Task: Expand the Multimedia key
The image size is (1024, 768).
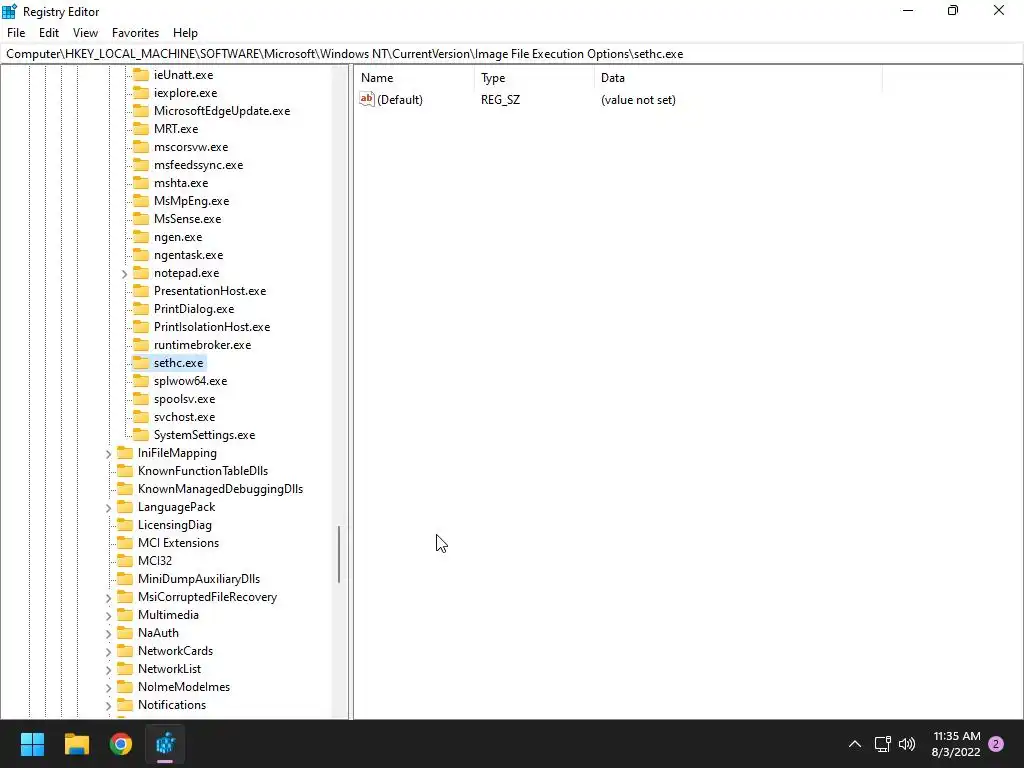Action: click(x=108, y=615)
